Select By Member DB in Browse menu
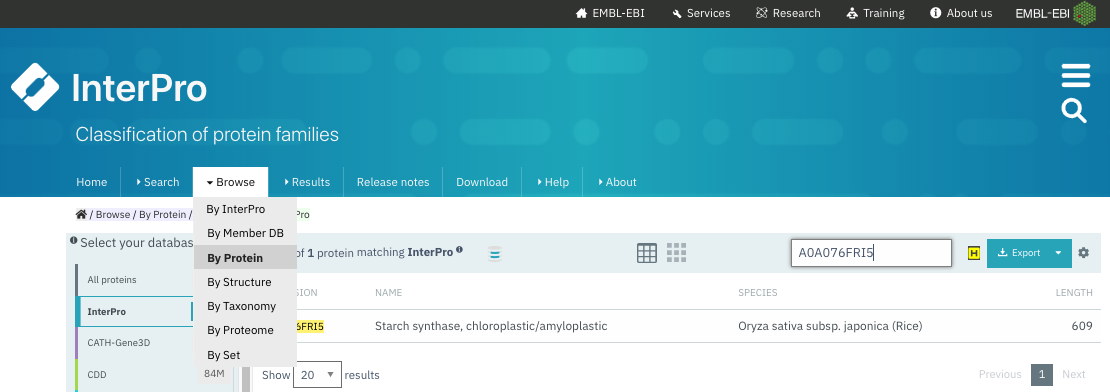Viewport: 1110px width, 392px height. 245,234
